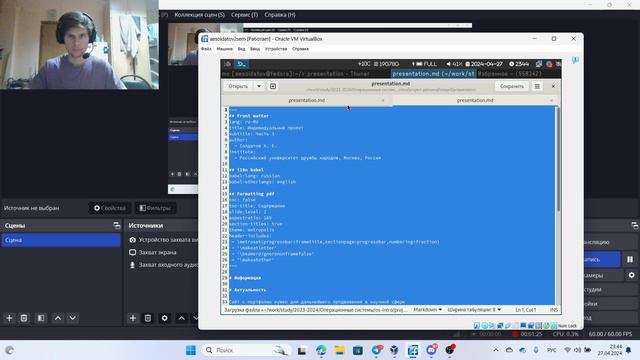Open the gedit hamburger menu
The height and width of the screenshot is (360, 640).
[x=537, y=86]
